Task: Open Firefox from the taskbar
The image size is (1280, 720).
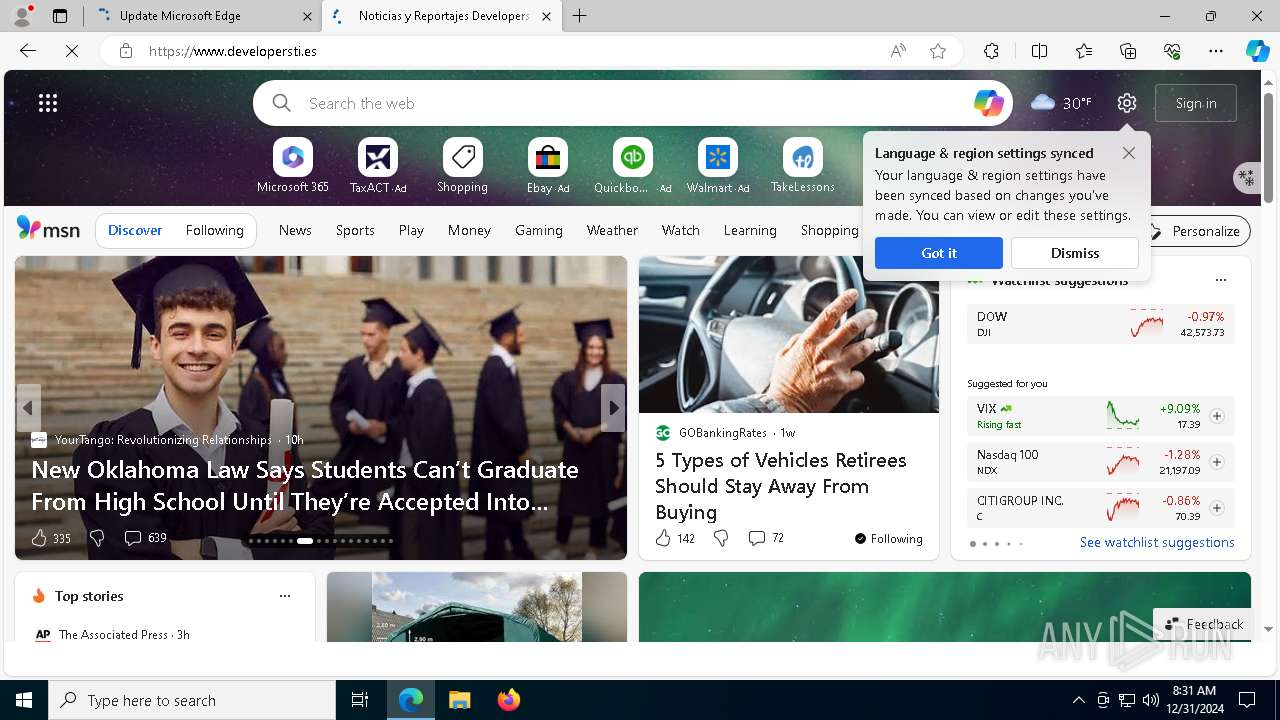Action: tap(508, 700)
